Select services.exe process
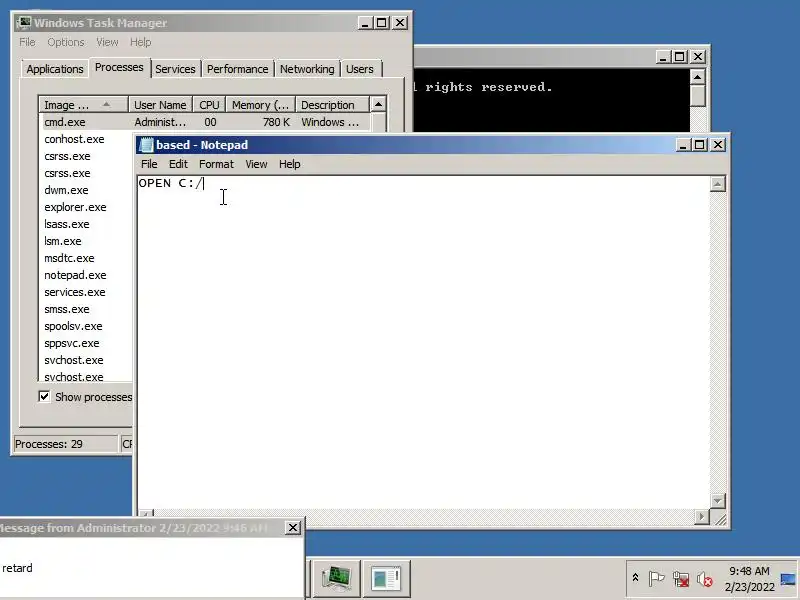 pos(74,292)
